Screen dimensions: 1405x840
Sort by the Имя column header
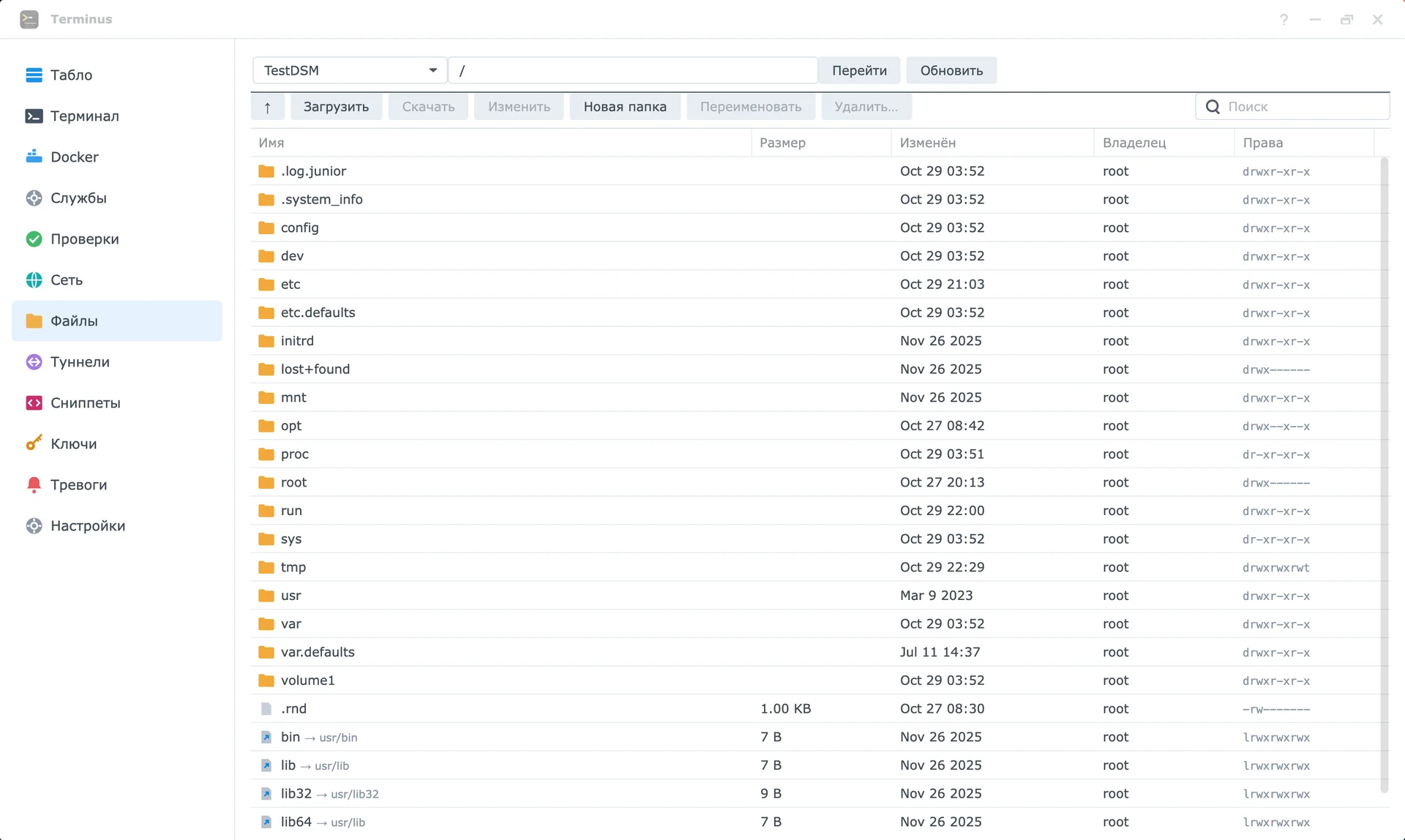pyautogui.click(x=501, y=143)
